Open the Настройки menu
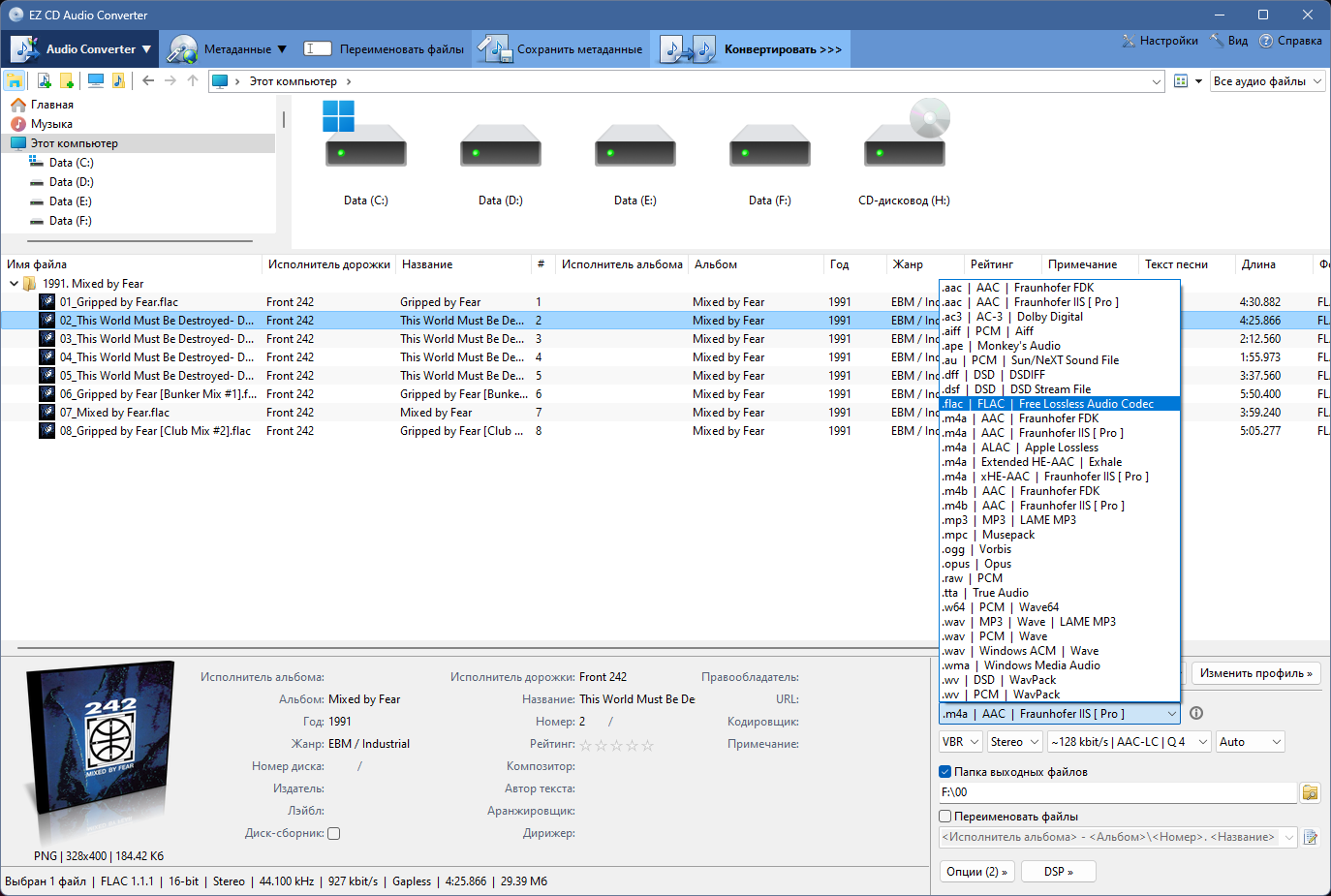The image size is (1331, 896). pos(1161,41)
